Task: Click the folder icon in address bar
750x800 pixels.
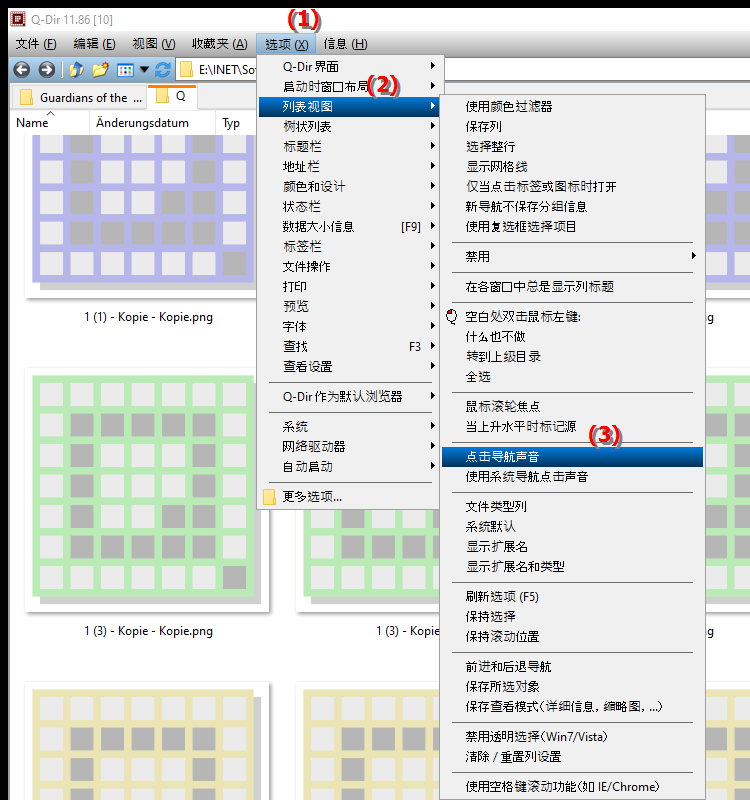Action: [187, 69]
